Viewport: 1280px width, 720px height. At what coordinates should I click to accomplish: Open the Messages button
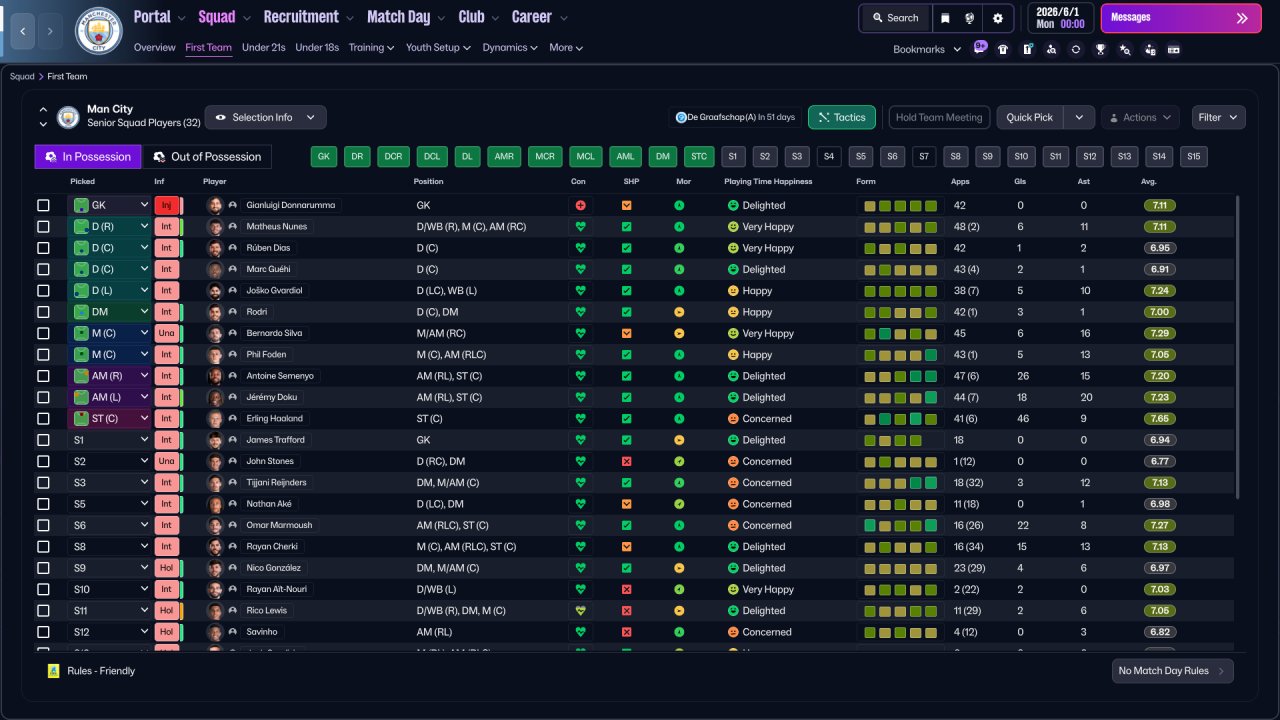click(x=1181, y=18)
